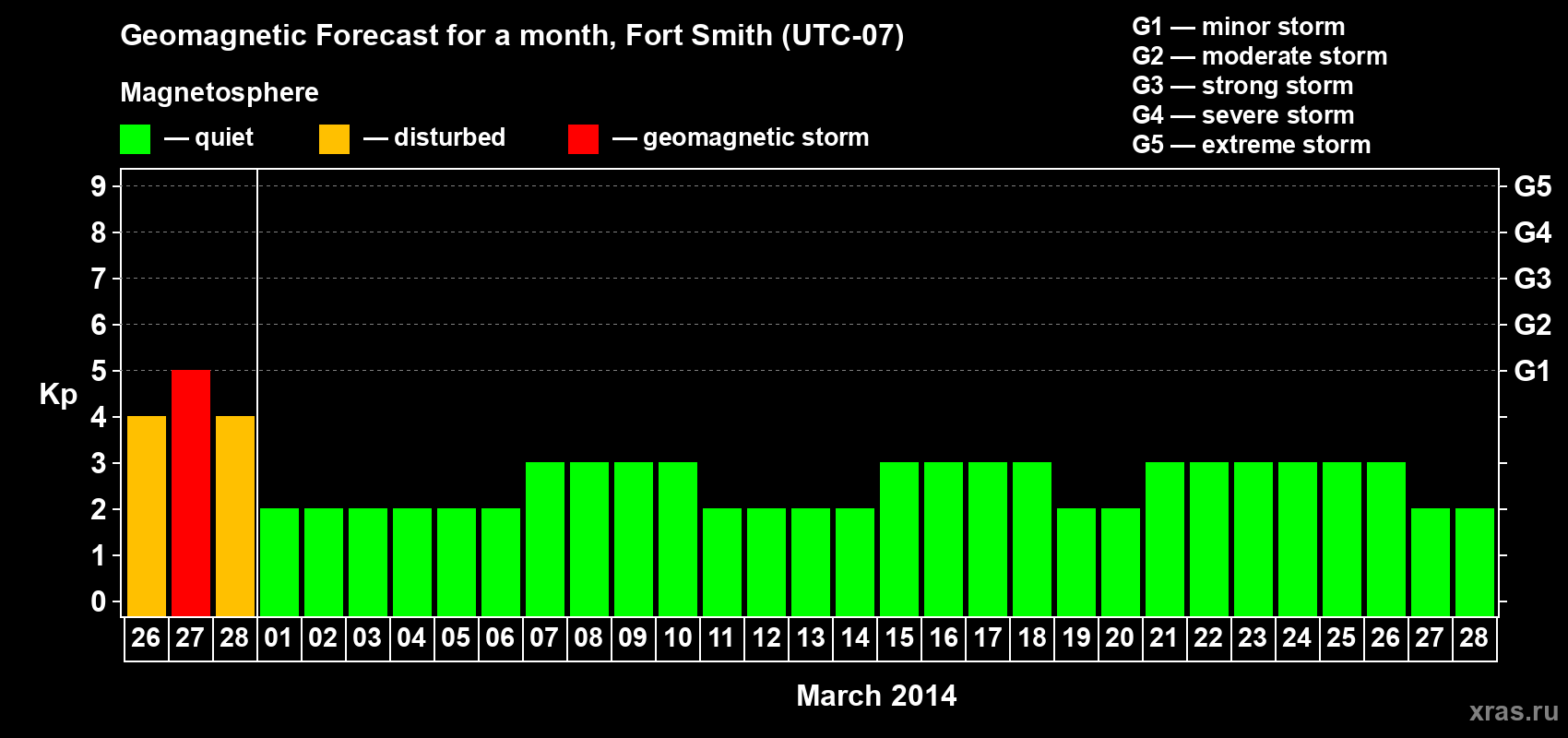Click the March 2014 axis caption

(x=876, y=696)
